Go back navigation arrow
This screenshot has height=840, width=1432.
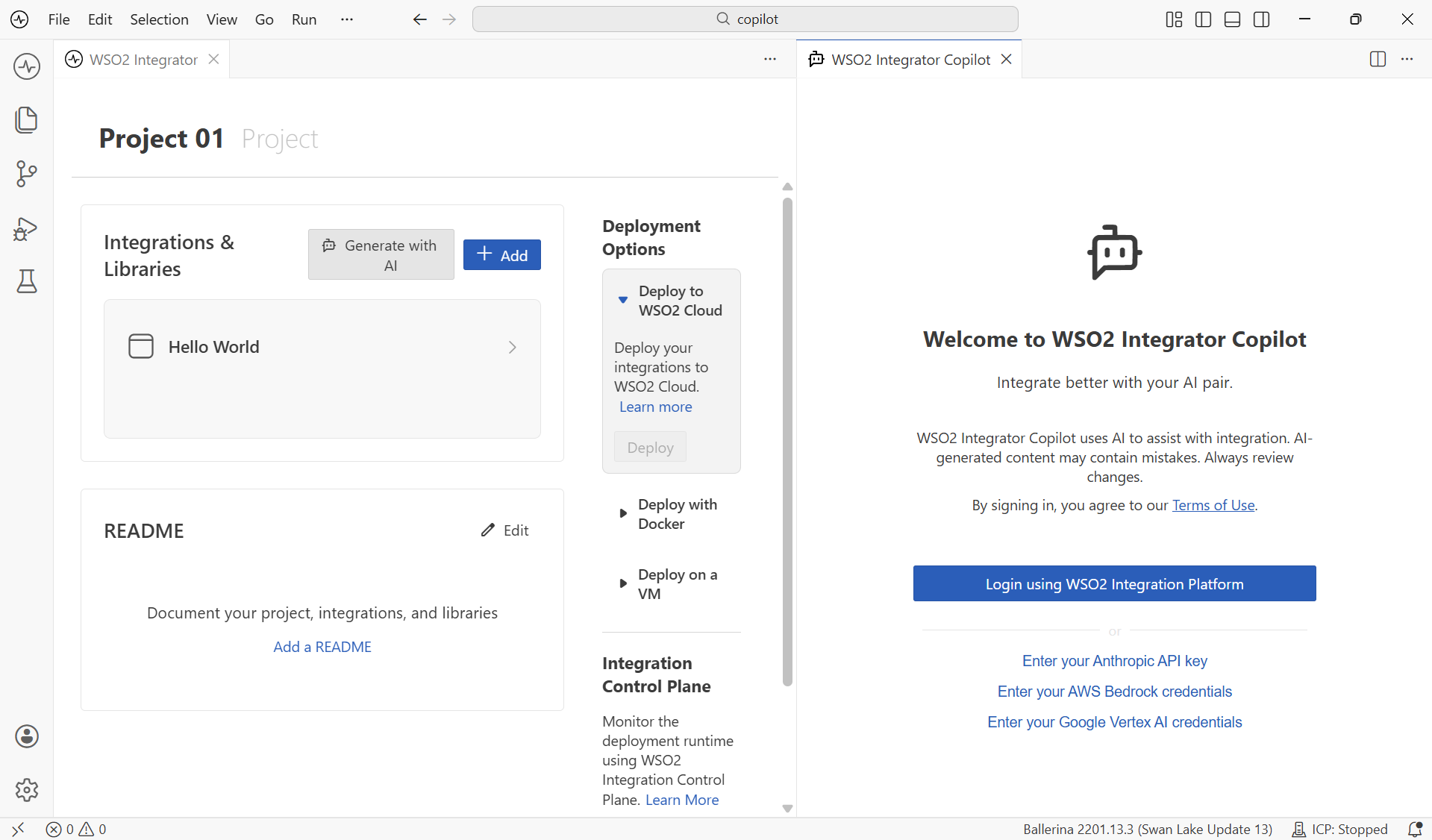[x=420, y=19]
